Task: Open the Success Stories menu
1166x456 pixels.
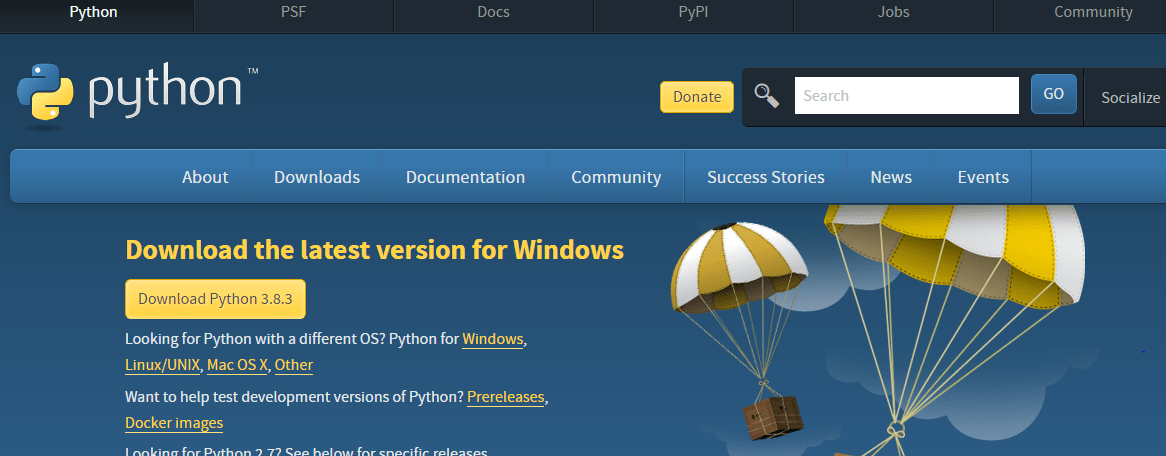Action: pyautogui.click(x=766, y=177)
